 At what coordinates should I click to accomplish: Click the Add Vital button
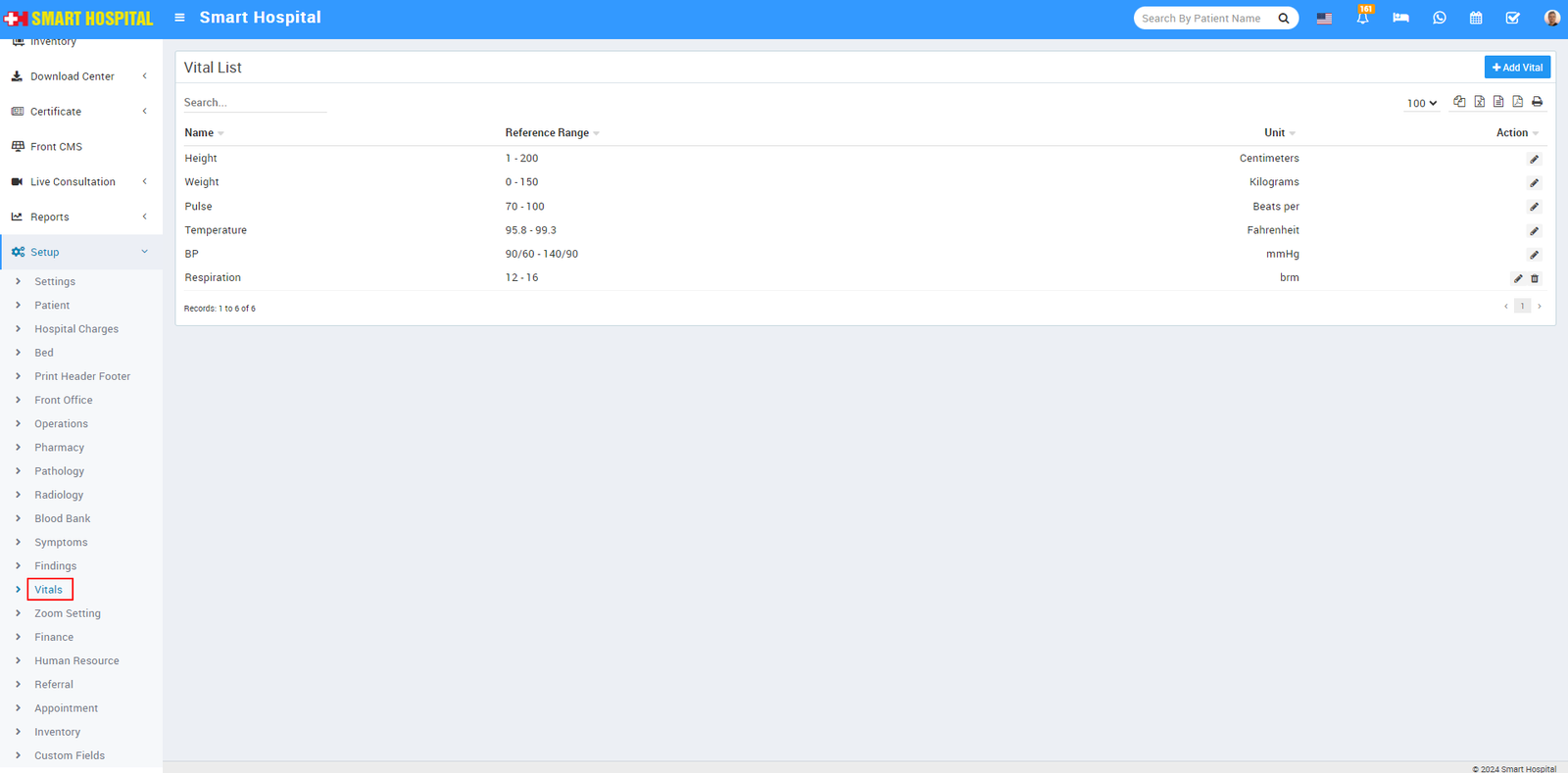(x=1517, y=68)
